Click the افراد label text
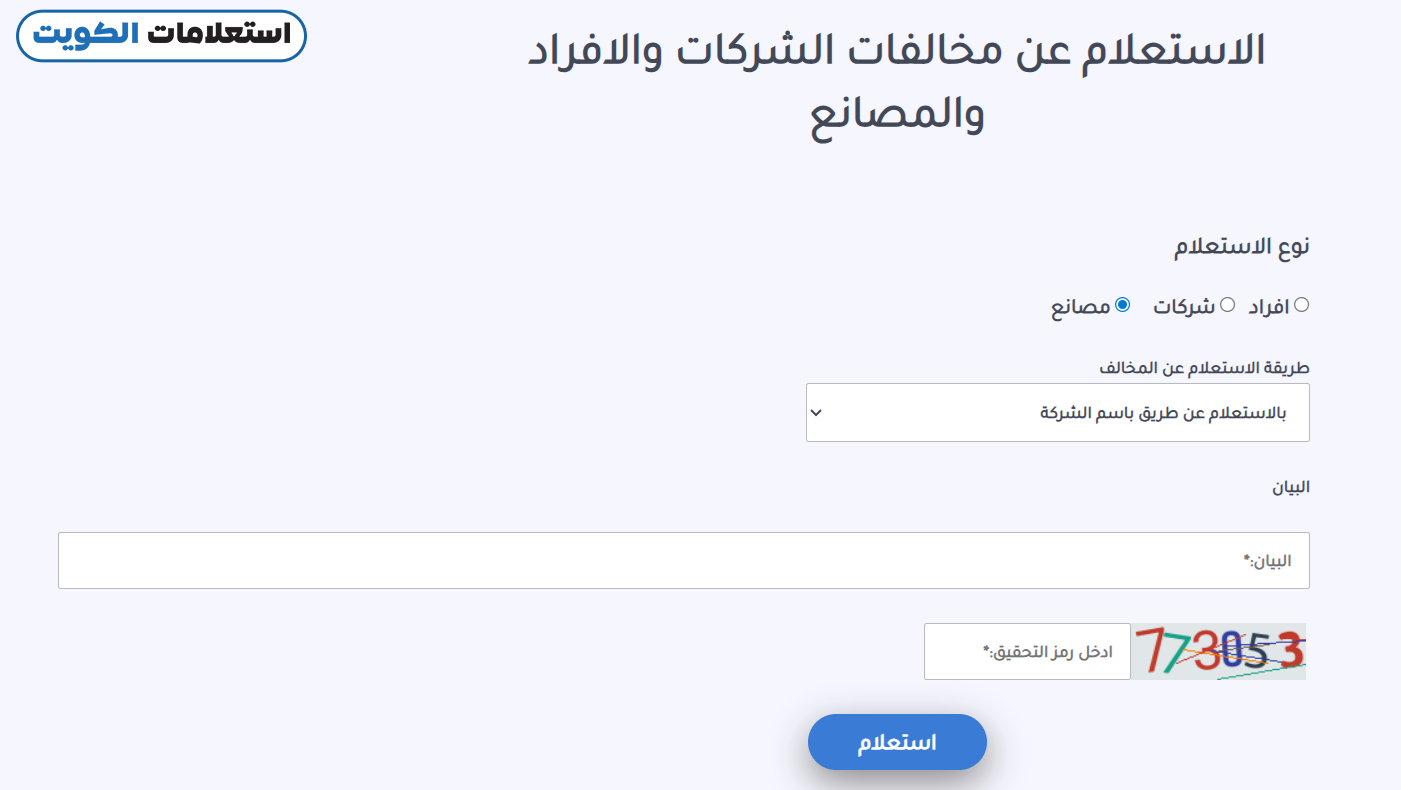 coord(1268,307)
